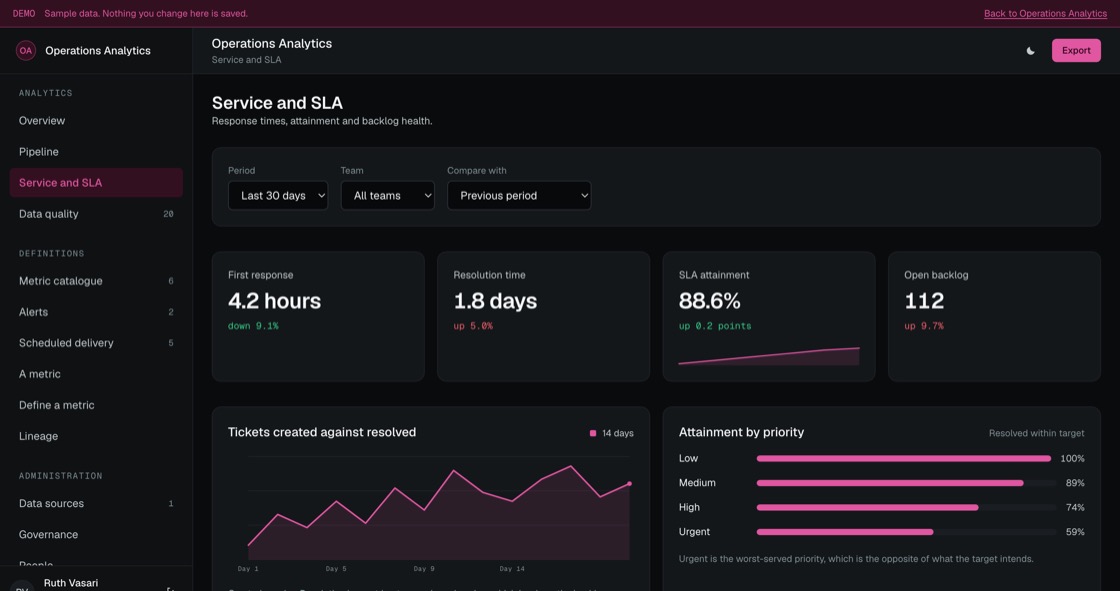Click the Alerts count badge 2
Image resolution: width=1120 pixels, height=591 pixels.
point(171,312)
